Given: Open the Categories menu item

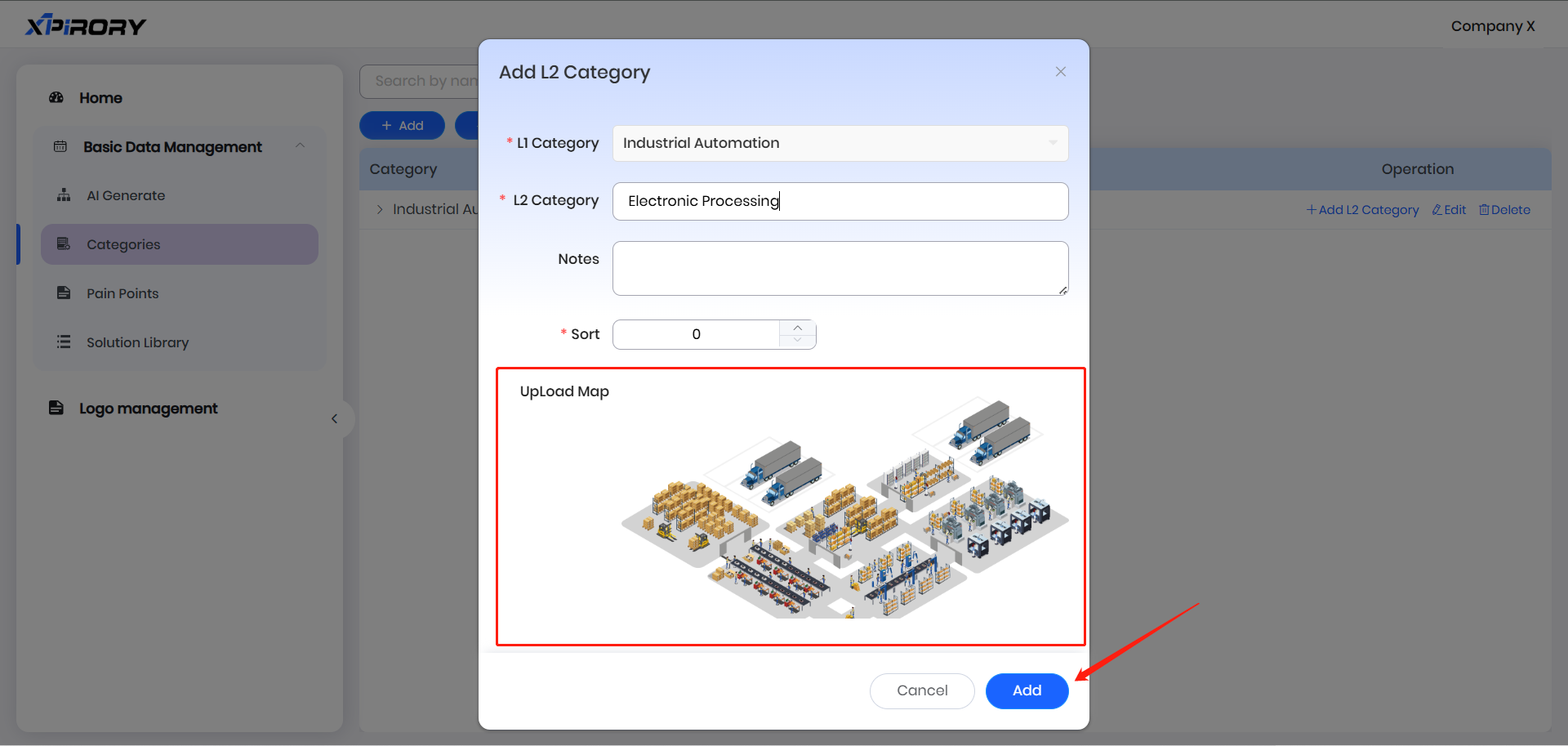Looking at the screenshot, I should [123, 244].
